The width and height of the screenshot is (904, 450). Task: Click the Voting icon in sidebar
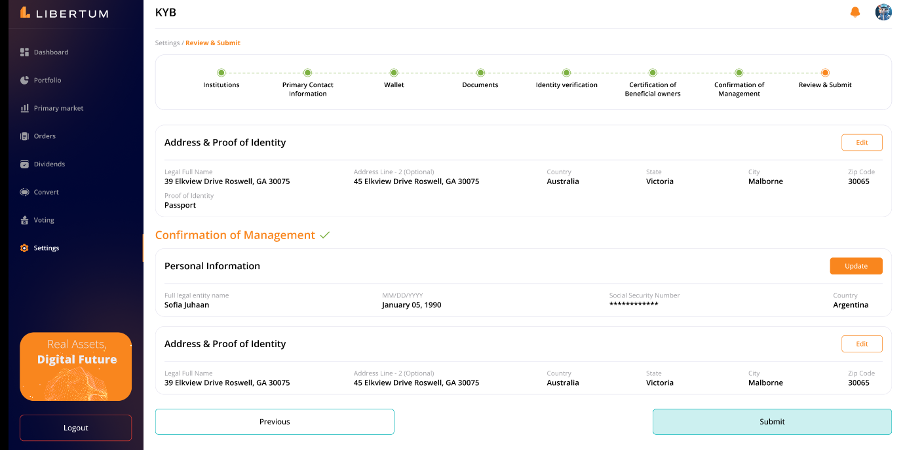(24, 220)
